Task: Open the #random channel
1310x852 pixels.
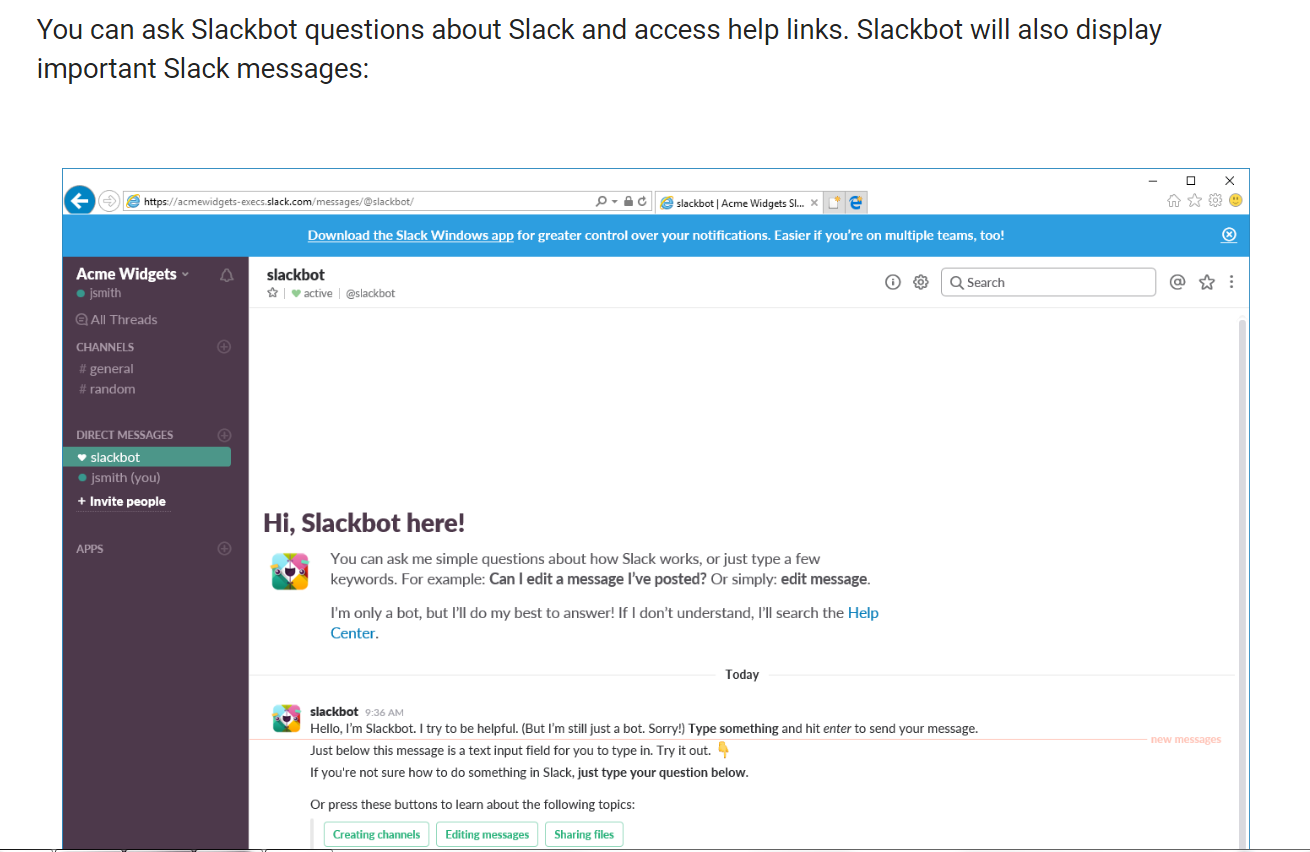Action: 107,389
